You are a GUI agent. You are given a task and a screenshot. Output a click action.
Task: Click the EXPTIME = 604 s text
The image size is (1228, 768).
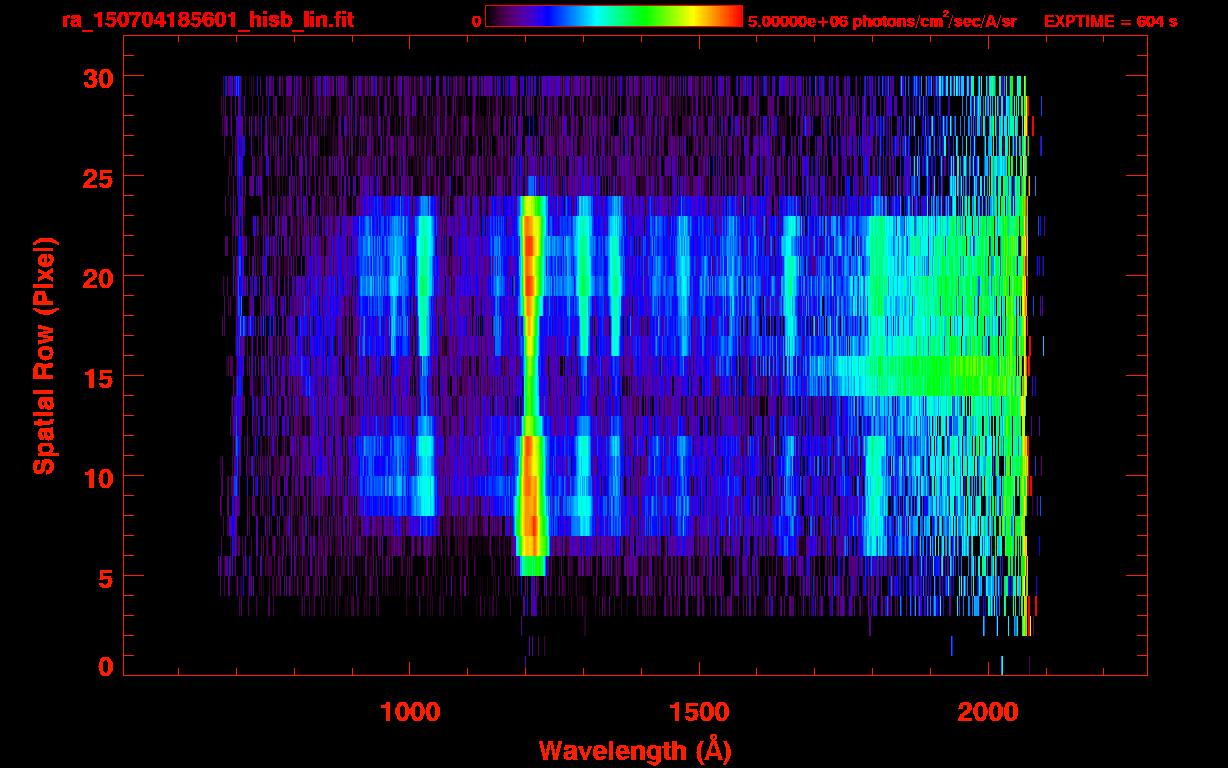coord(1110,21)
